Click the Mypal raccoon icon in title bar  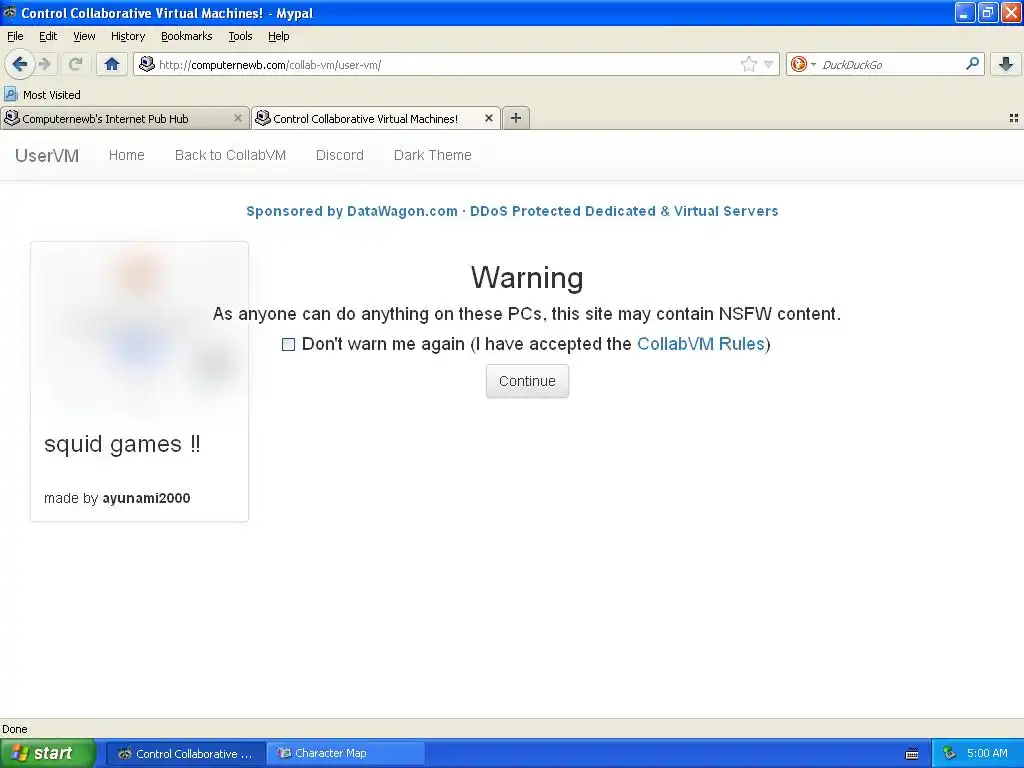click(x=10, y=12)
